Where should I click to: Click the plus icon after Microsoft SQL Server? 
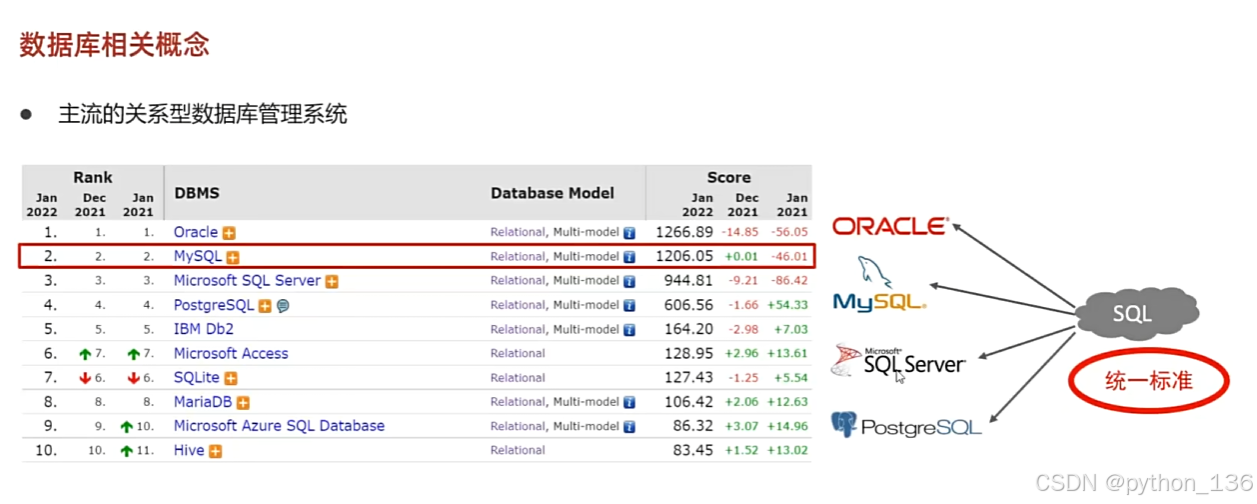tap(332, 282)
